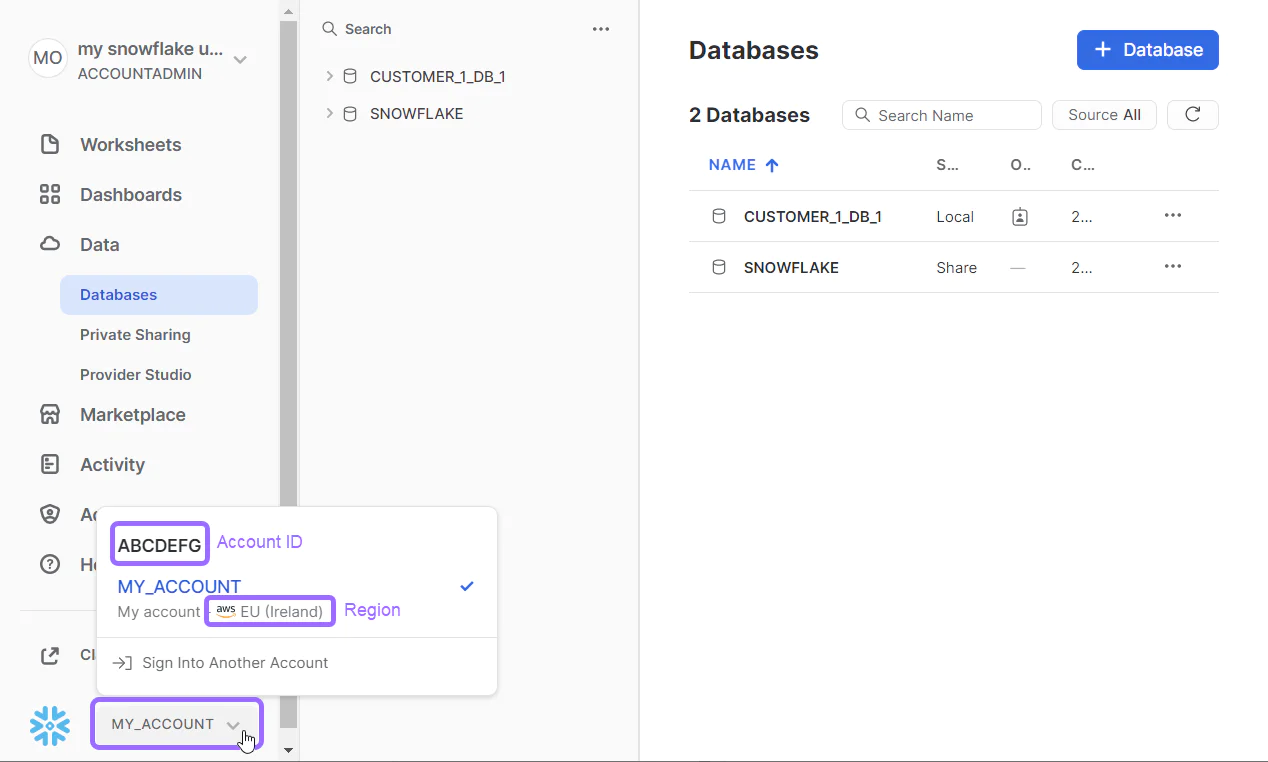Open the three-dots menu for SNOWFLAKE row
Image resolution: width=1268 pixels, height=762 pixels.
[x=1173, y=267]
